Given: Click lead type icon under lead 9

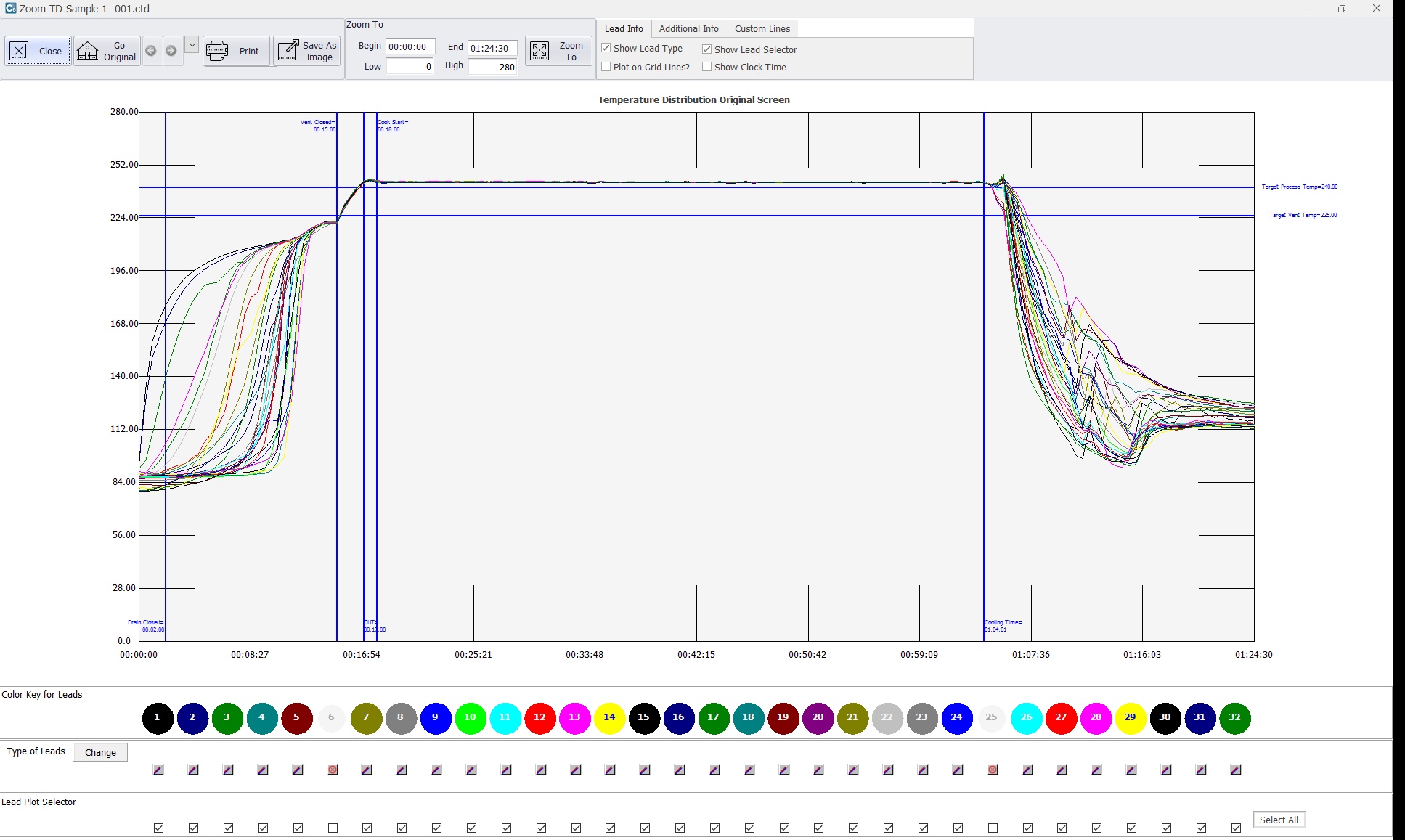Looking at the screenshot, I should (436, 770).
